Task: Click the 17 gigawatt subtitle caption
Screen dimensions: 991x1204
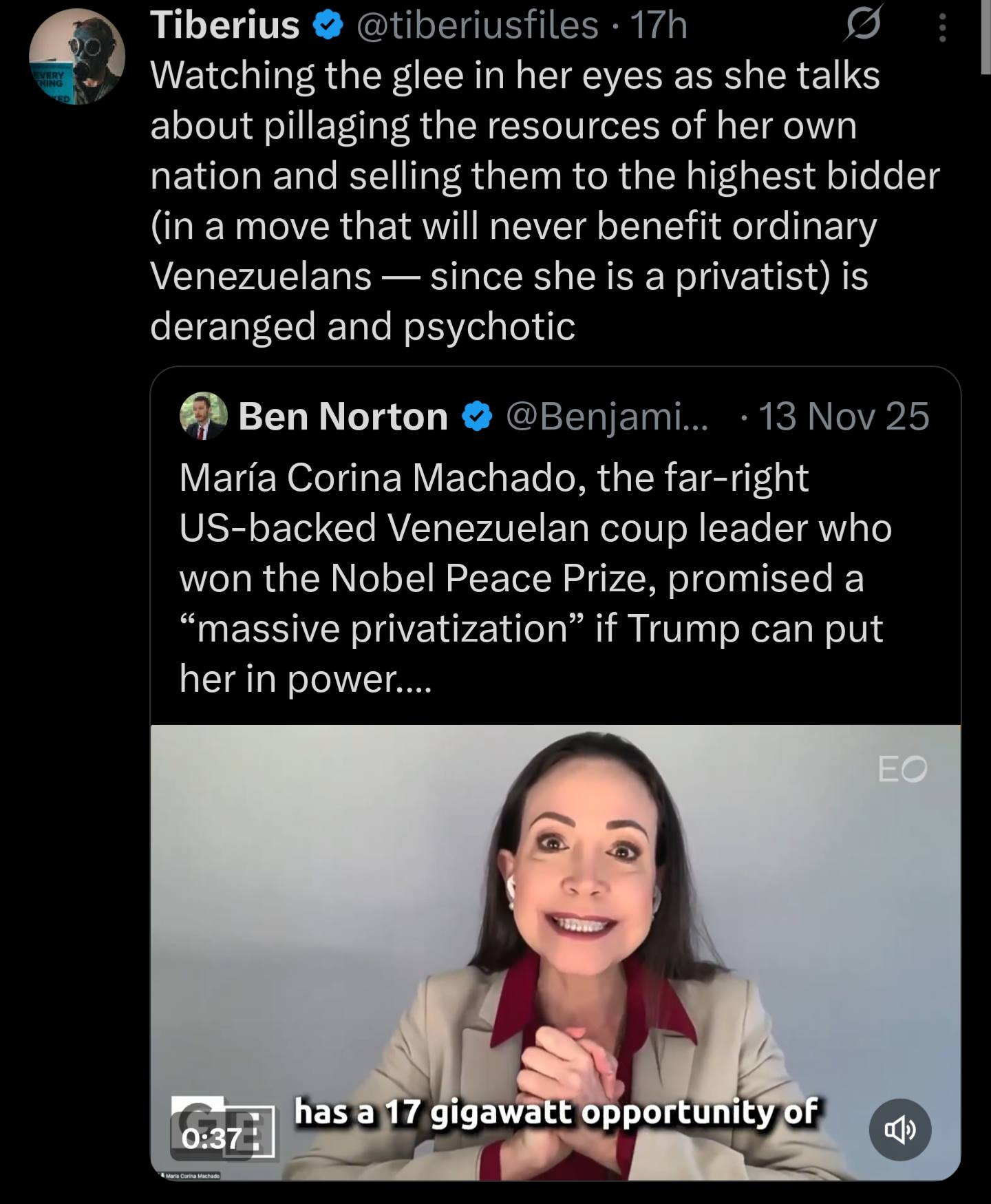Action: [x=556, y=1112]
